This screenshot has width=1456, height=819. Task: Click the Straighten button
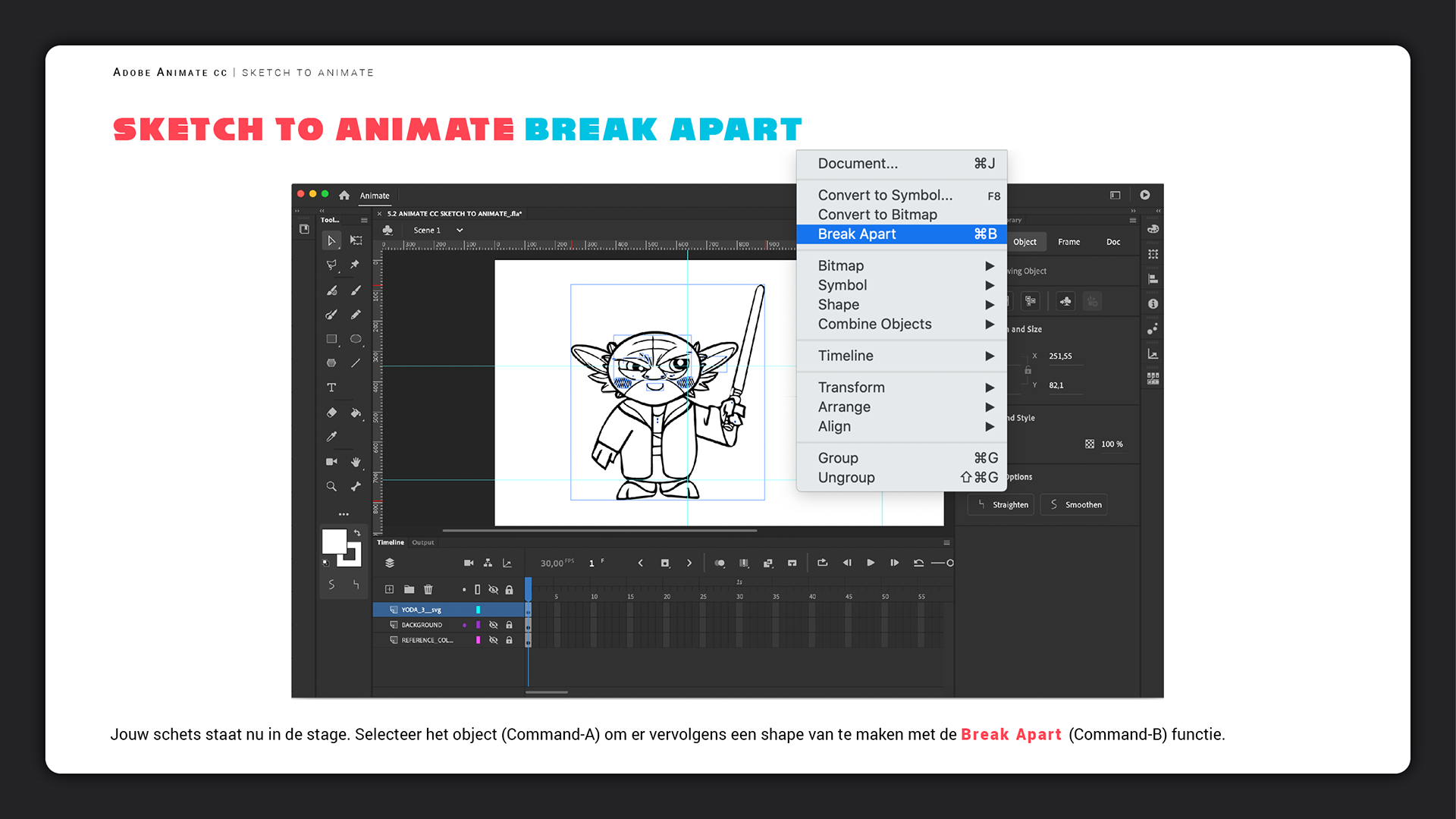tap(1002, 505)
